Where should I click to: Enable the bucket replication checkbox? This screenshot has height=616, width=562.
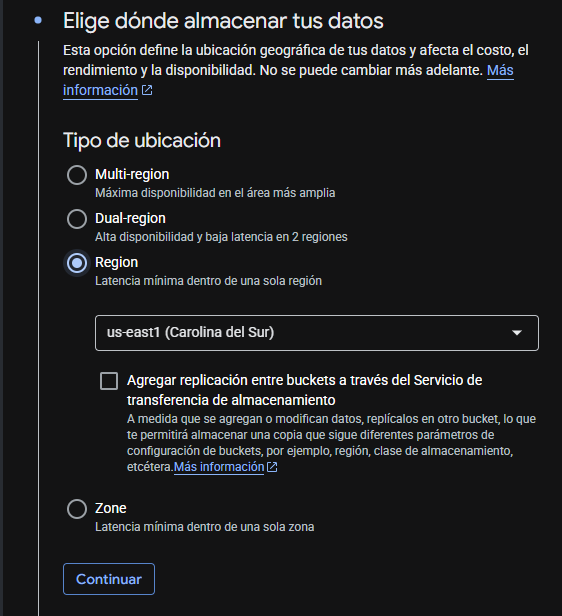point(109,381)
